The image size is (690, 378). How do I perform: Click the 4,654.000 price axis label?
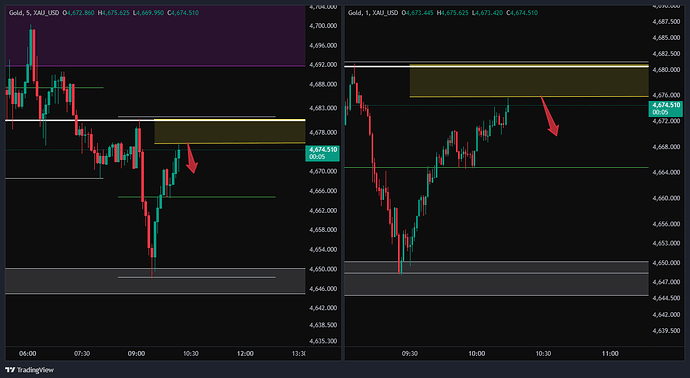(323, 250)
